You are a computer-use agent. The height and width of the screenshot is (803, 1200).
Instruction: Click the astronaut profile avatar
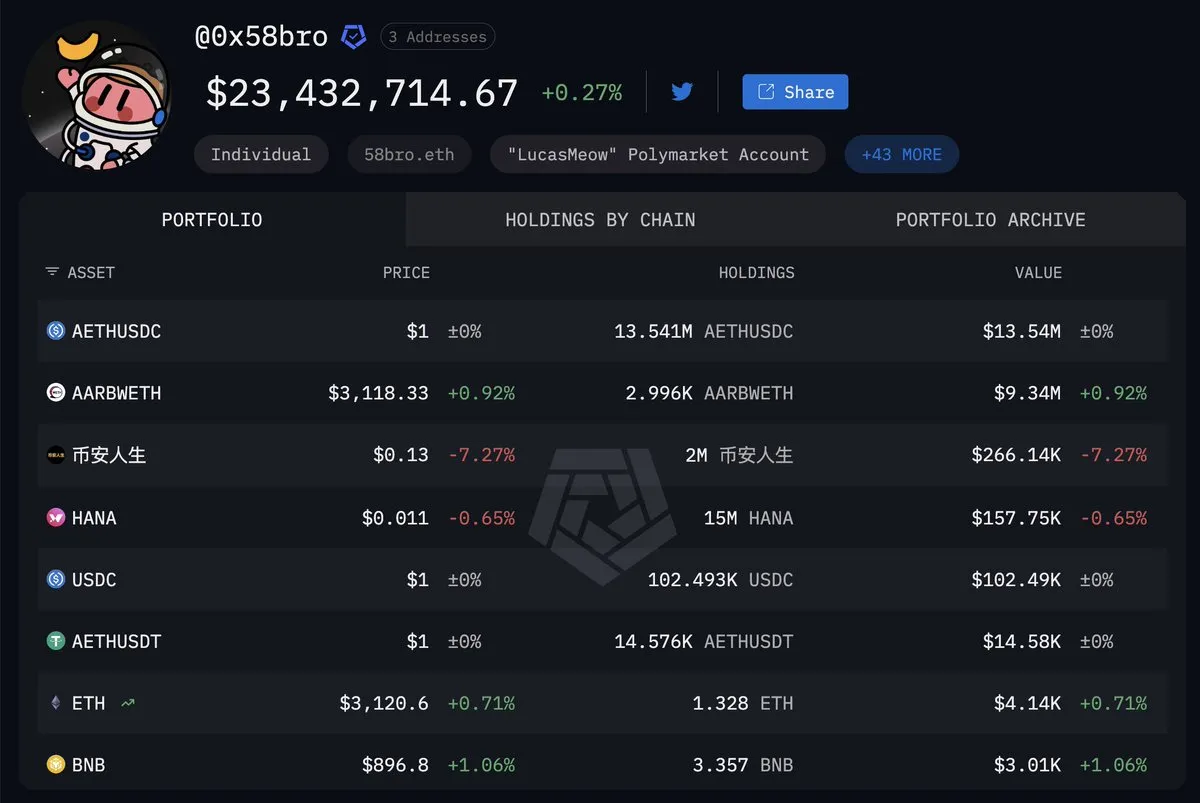(97, 97)
